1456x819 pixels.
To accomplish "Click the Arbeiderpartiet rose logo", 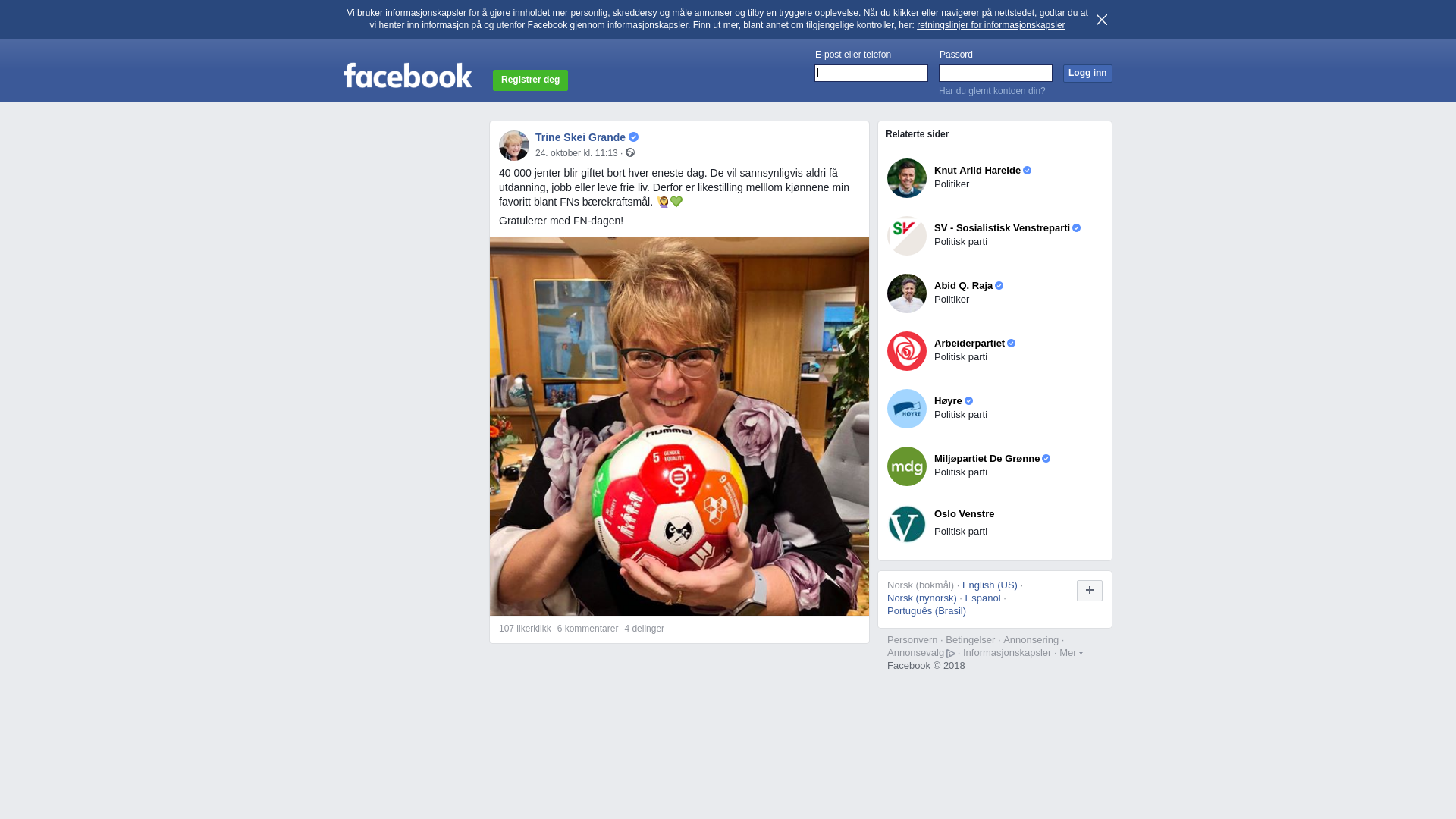I will point(907,351).
